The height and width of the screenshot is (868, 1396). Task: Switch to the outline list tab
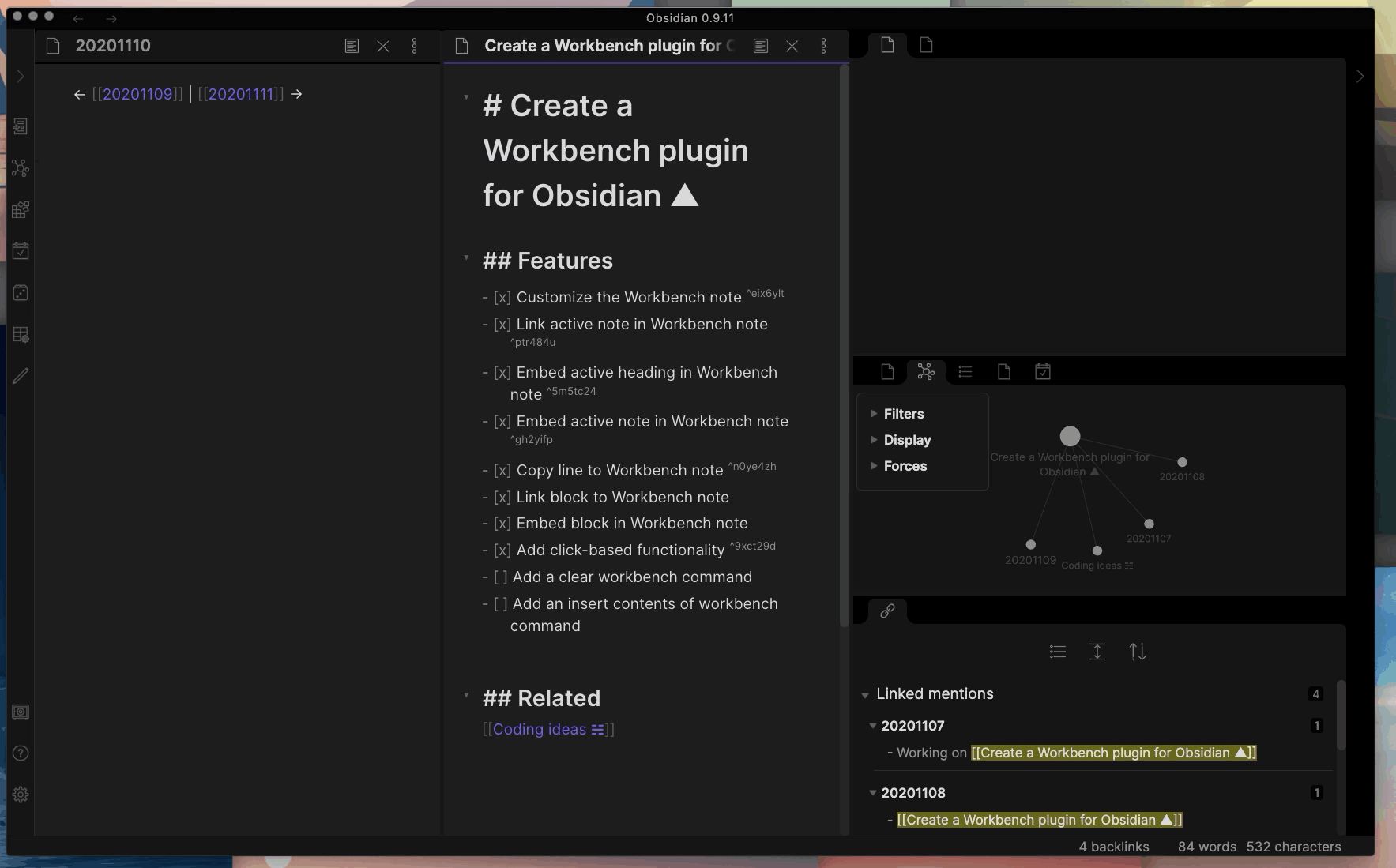[x=965, y=371]
